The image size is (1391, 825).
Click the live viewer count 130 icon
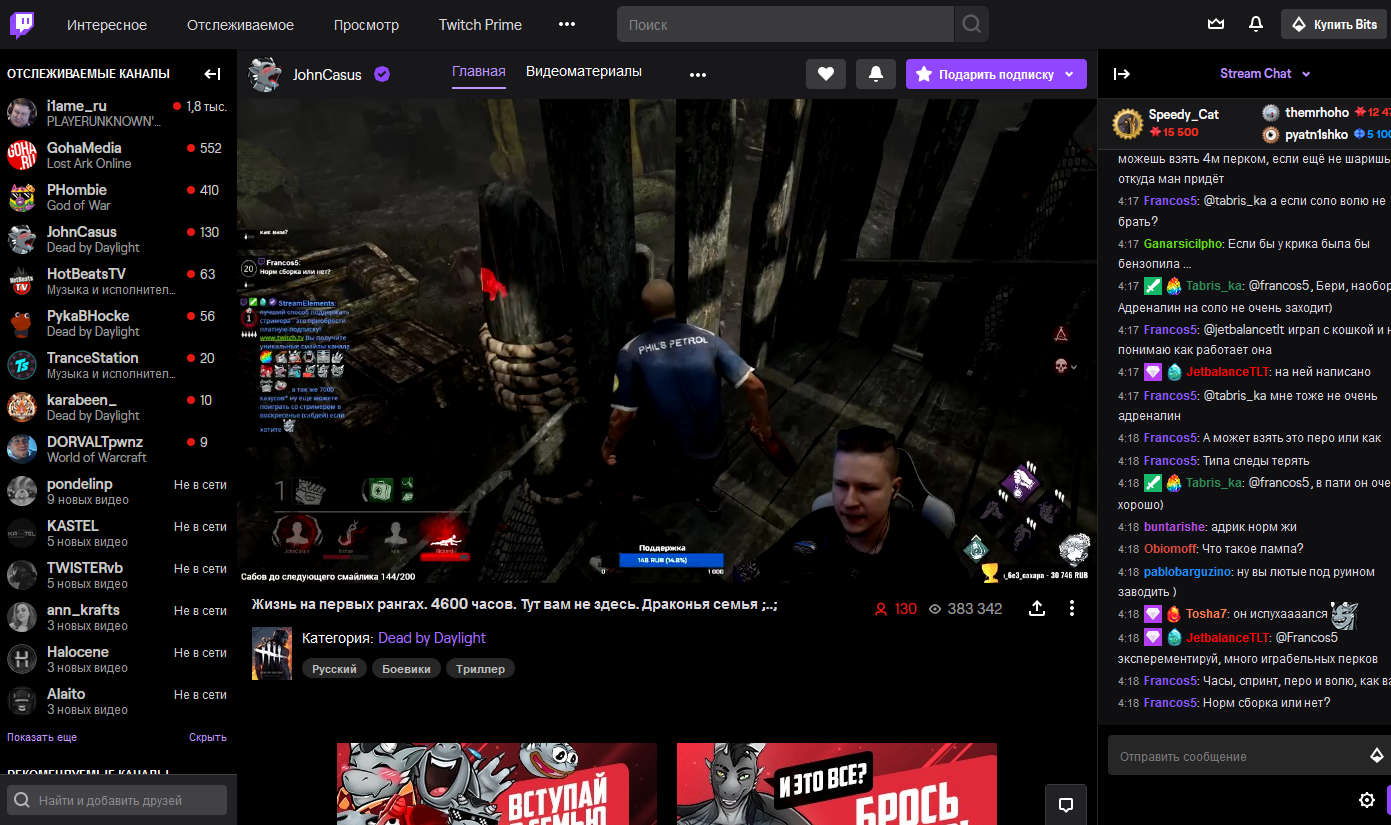tap(882, 609)
